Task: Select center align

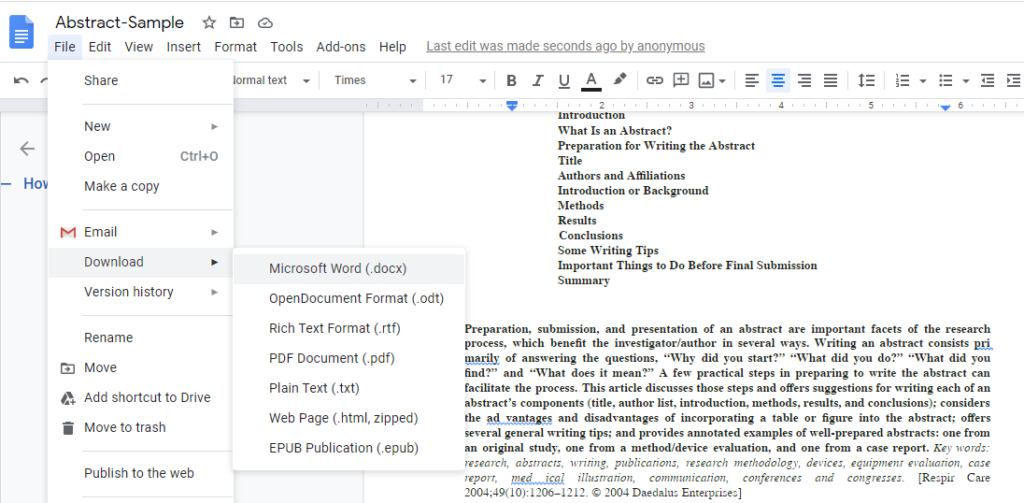Action: tap(778, 80)
